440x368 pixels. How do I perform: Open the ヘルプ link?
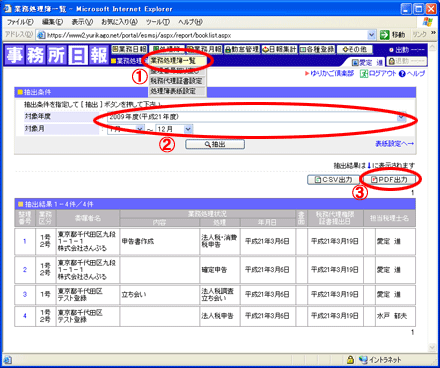[416, 73]
